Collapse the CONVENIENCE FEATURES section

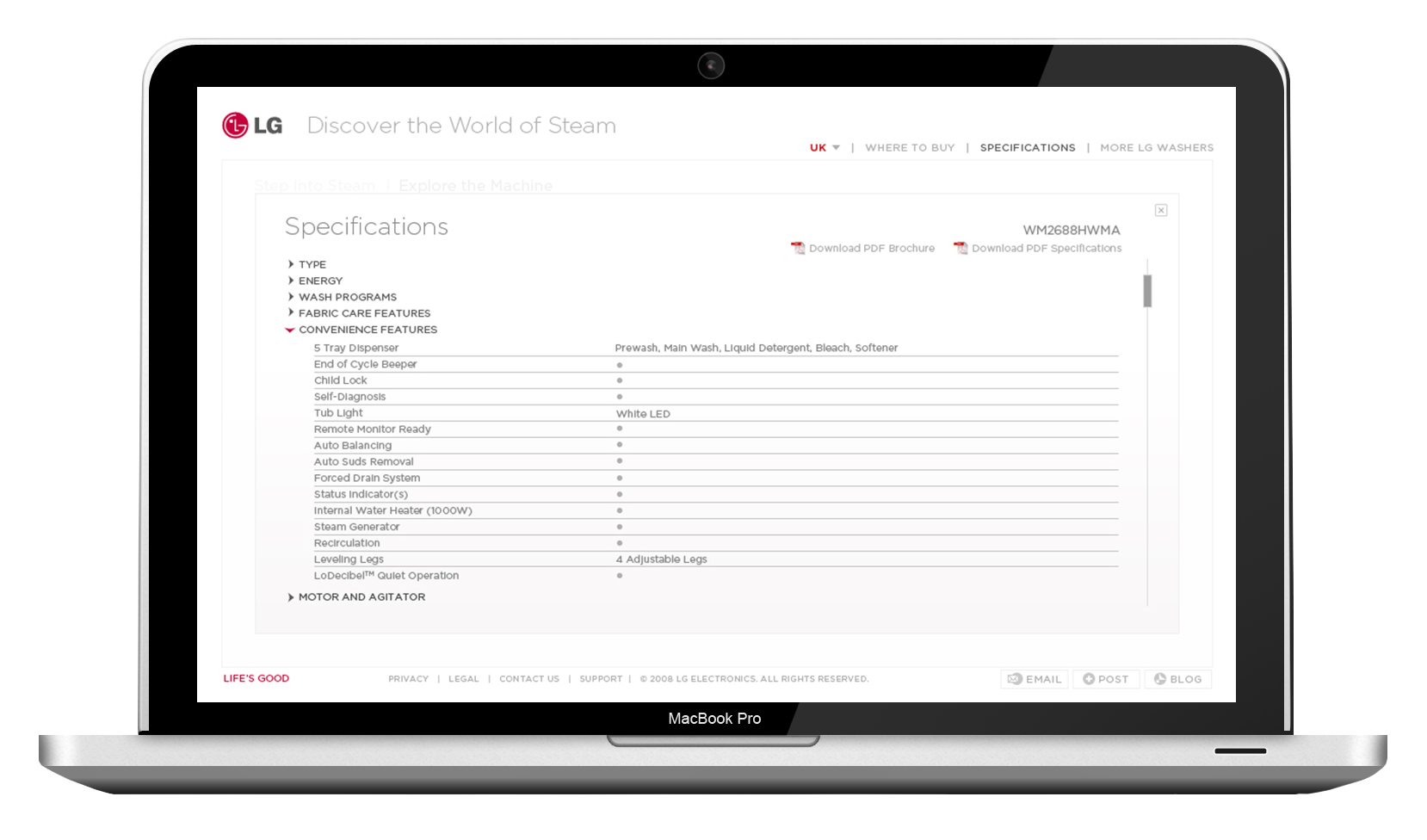point(361,330)
